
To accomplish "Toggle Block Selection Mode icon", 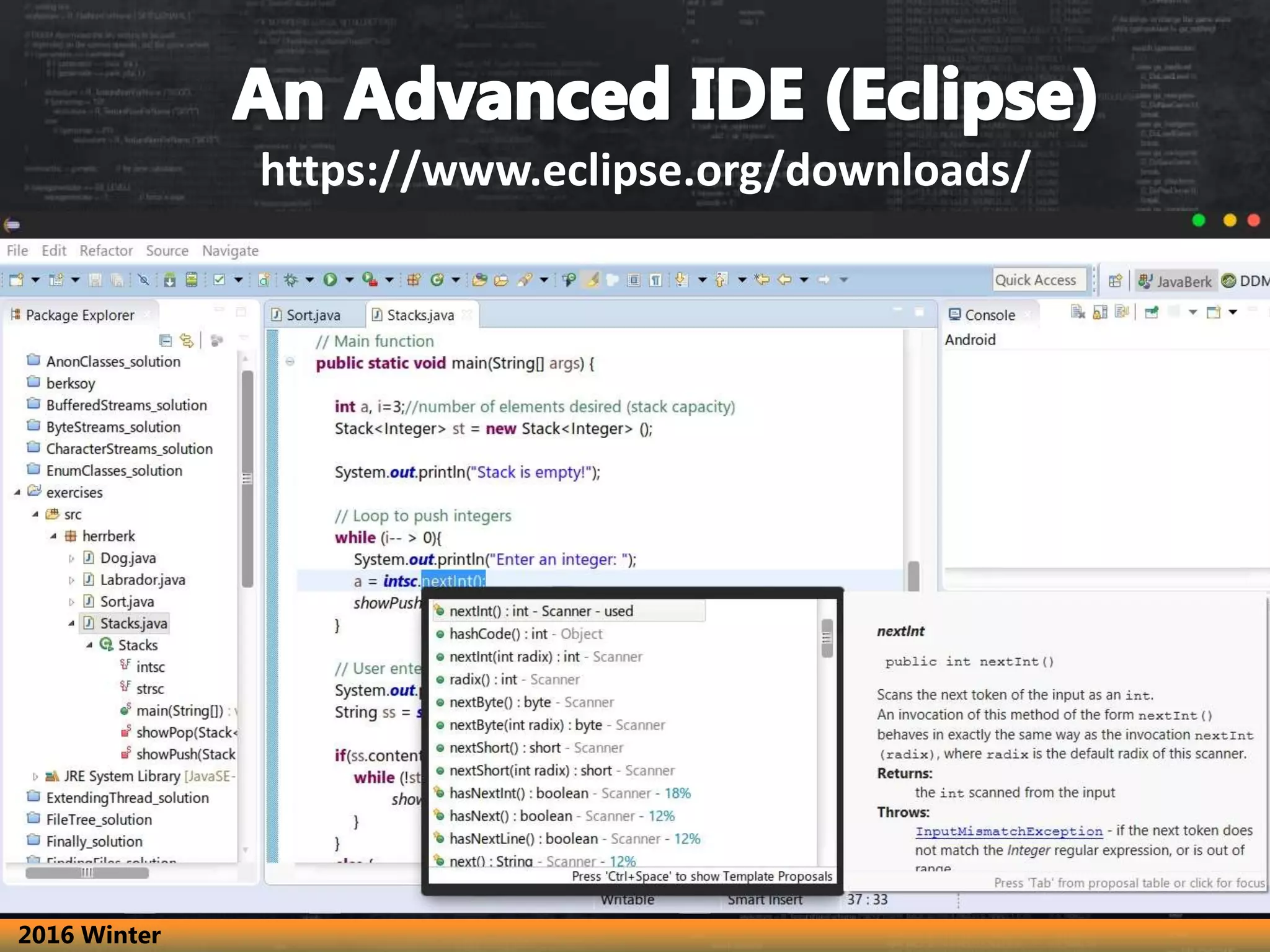I will [x=633, y=280].
